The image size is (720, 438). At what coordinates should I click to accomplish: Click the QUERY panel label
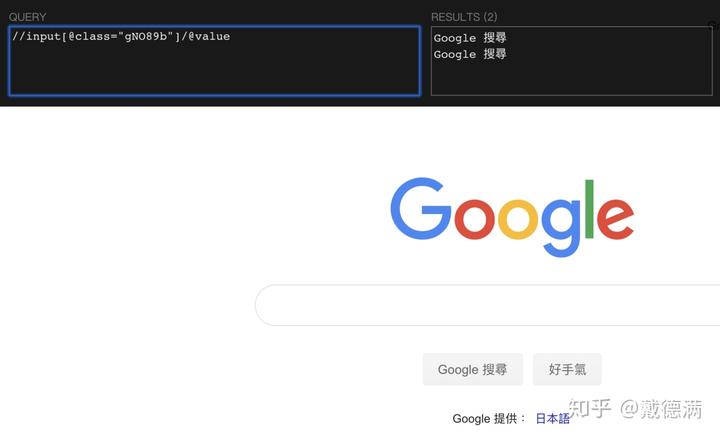[28, 17]
